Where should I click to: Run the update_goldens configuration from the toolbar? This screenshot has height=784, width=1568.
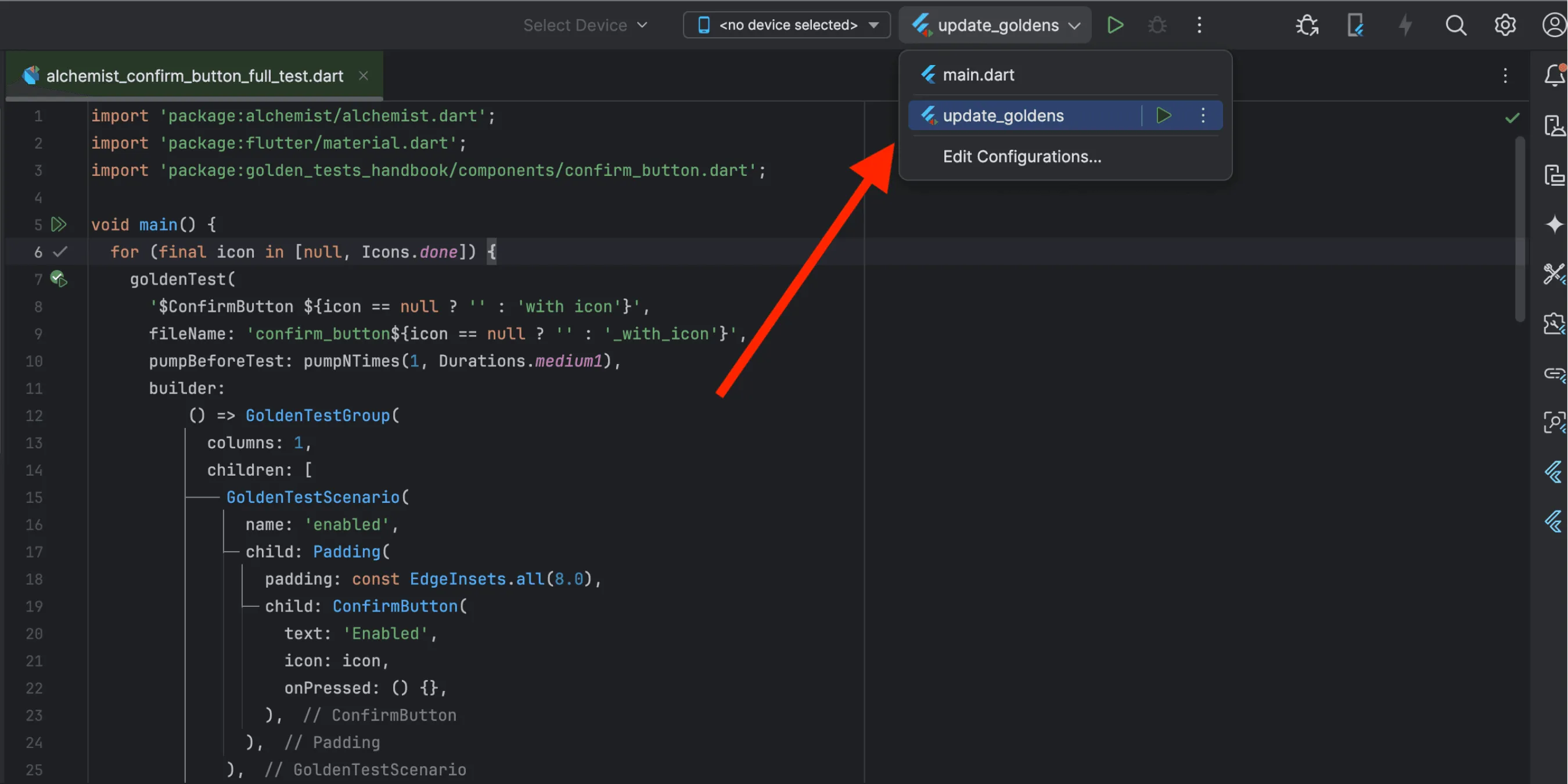(x=1115, y=25)
